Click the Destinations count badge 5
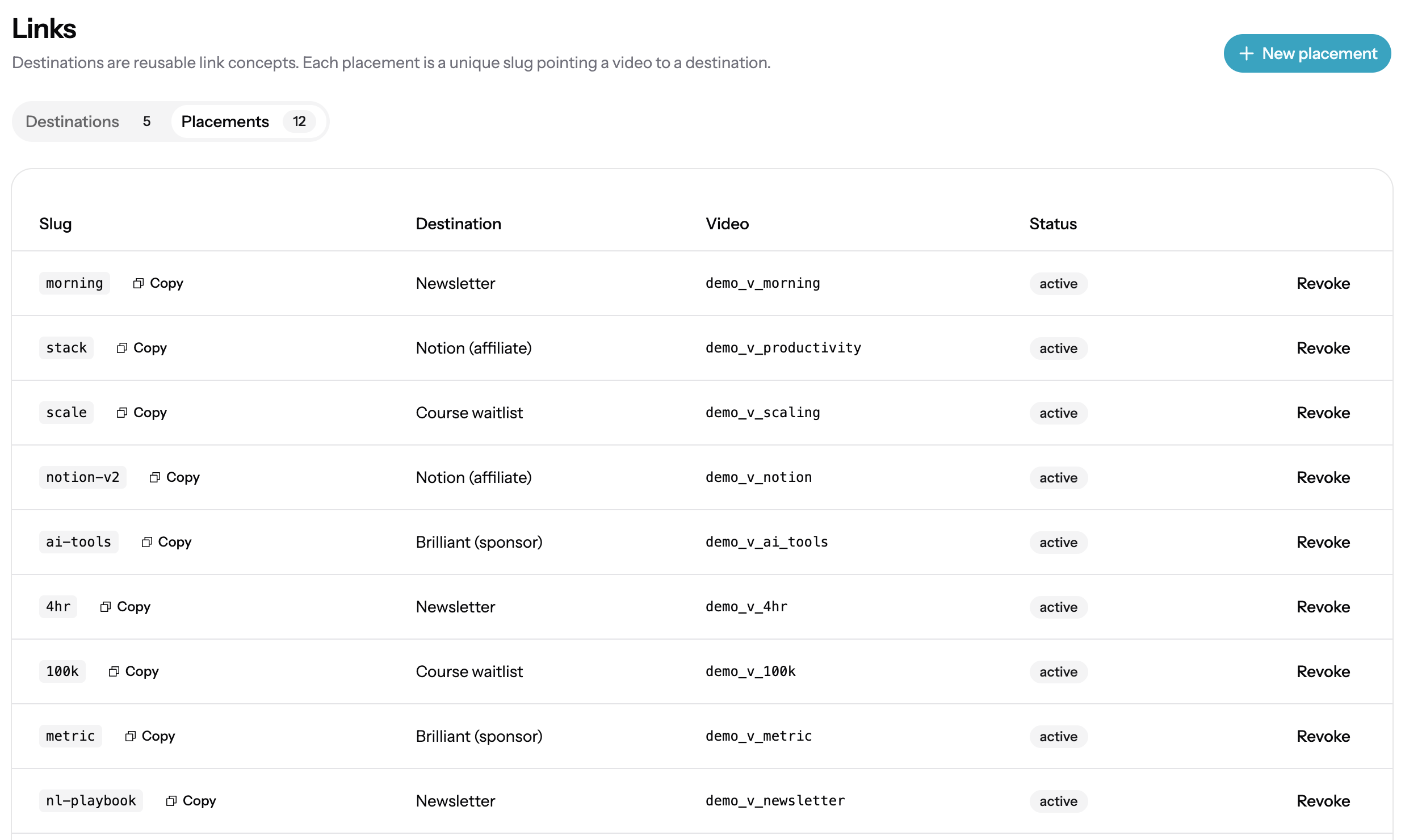The width and height of the screenshot is (1401, 840). coord(146,121)
